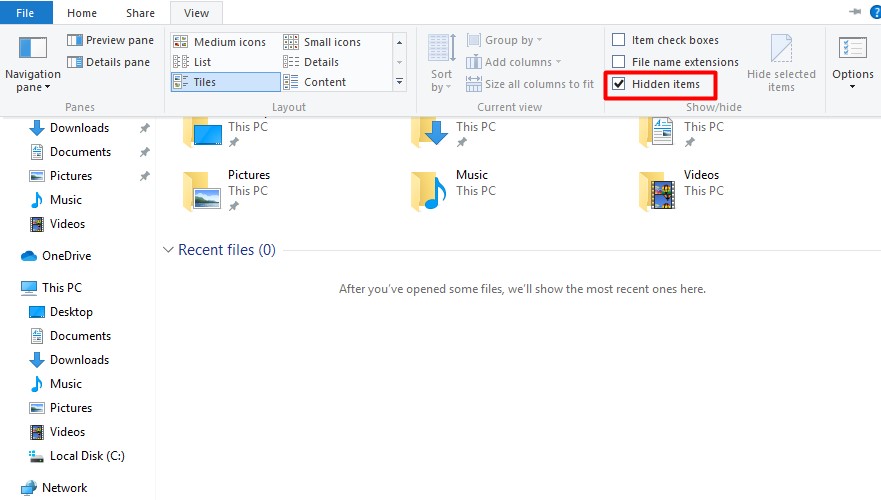Screen dimensions: 881x500
Task: Select the List layout
Action: click(192, 62)
